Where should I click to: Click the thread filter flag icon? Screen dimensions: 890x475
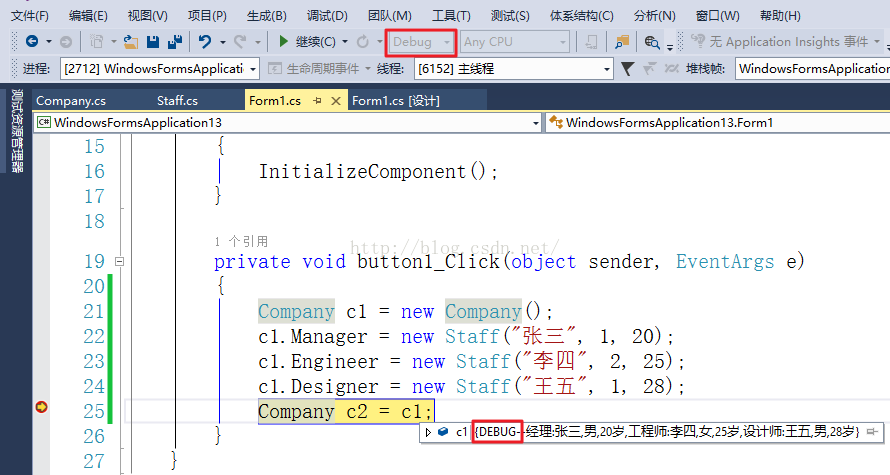click(x=627, y=69)
